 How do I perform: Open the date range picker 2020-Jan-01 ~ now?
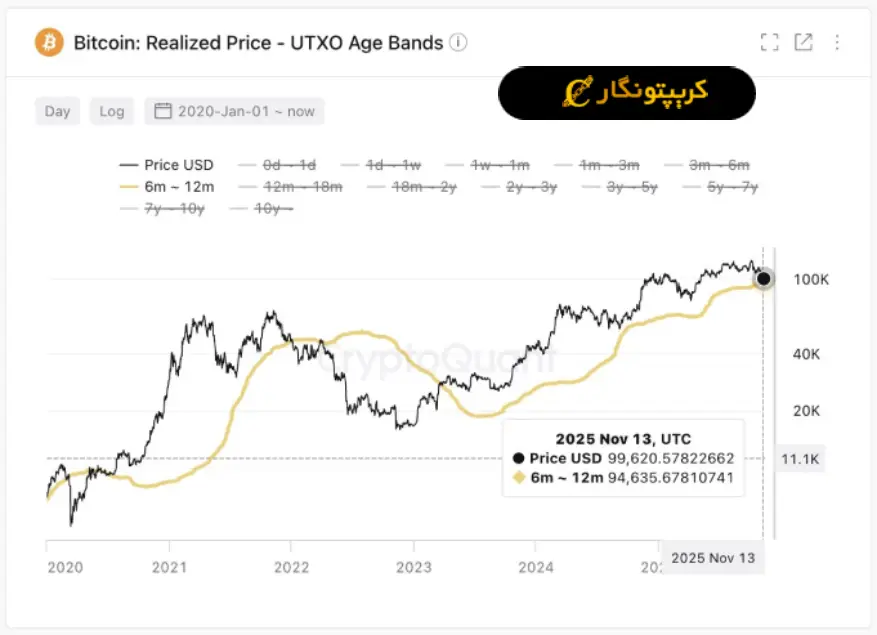point(234,111)
